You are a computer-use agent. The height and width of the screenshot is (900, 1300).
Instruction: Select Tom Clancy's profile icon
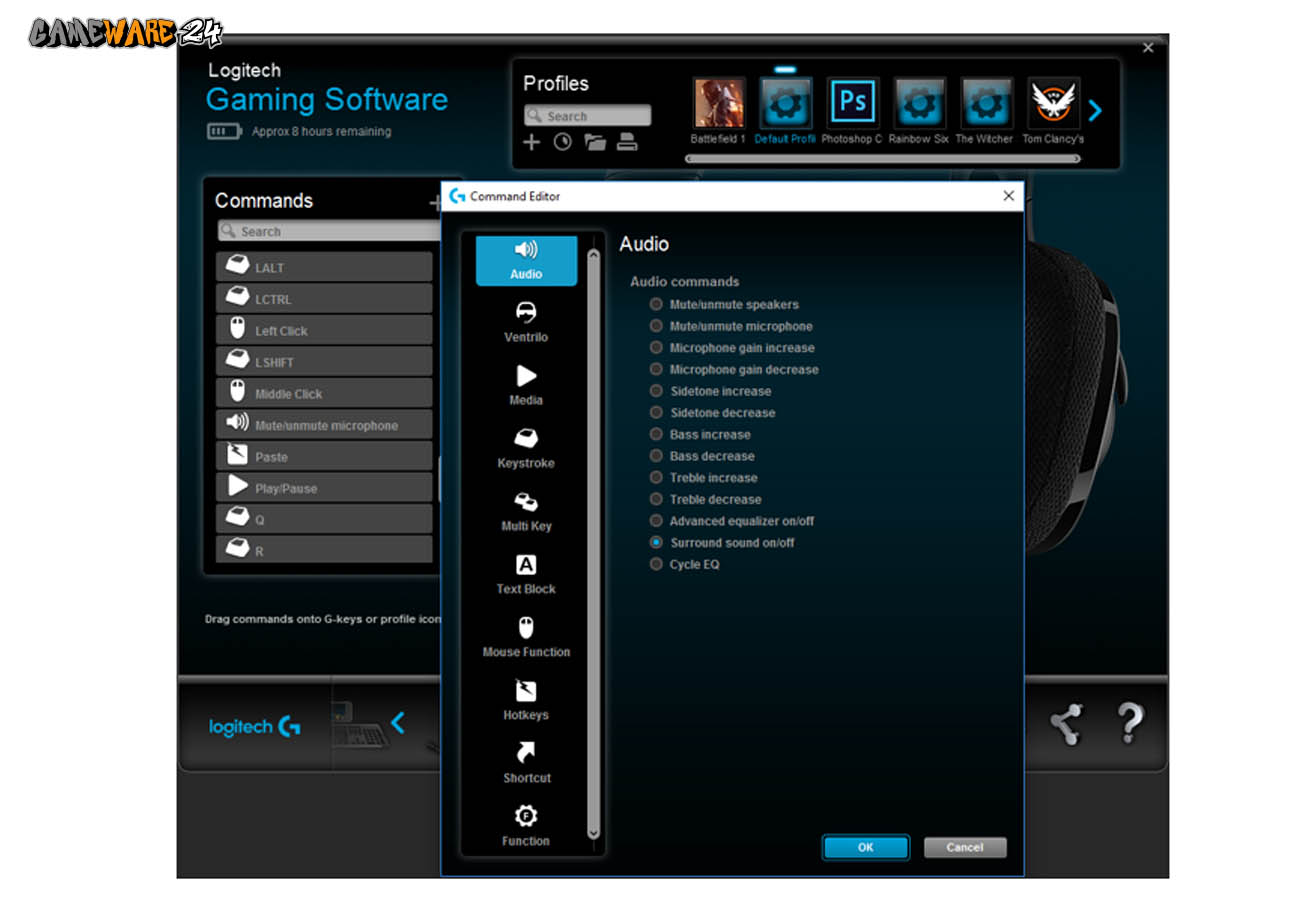[1053, 103]
